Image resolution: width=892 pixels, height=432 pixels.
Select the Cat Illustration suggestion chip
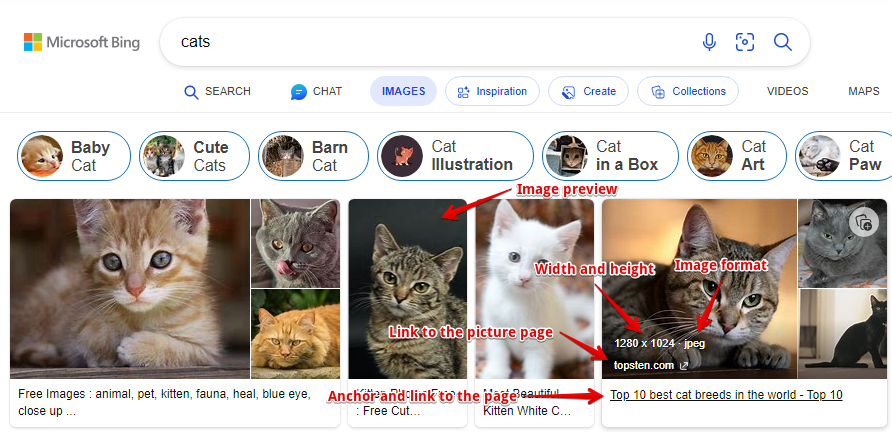(x=455, y=156)
